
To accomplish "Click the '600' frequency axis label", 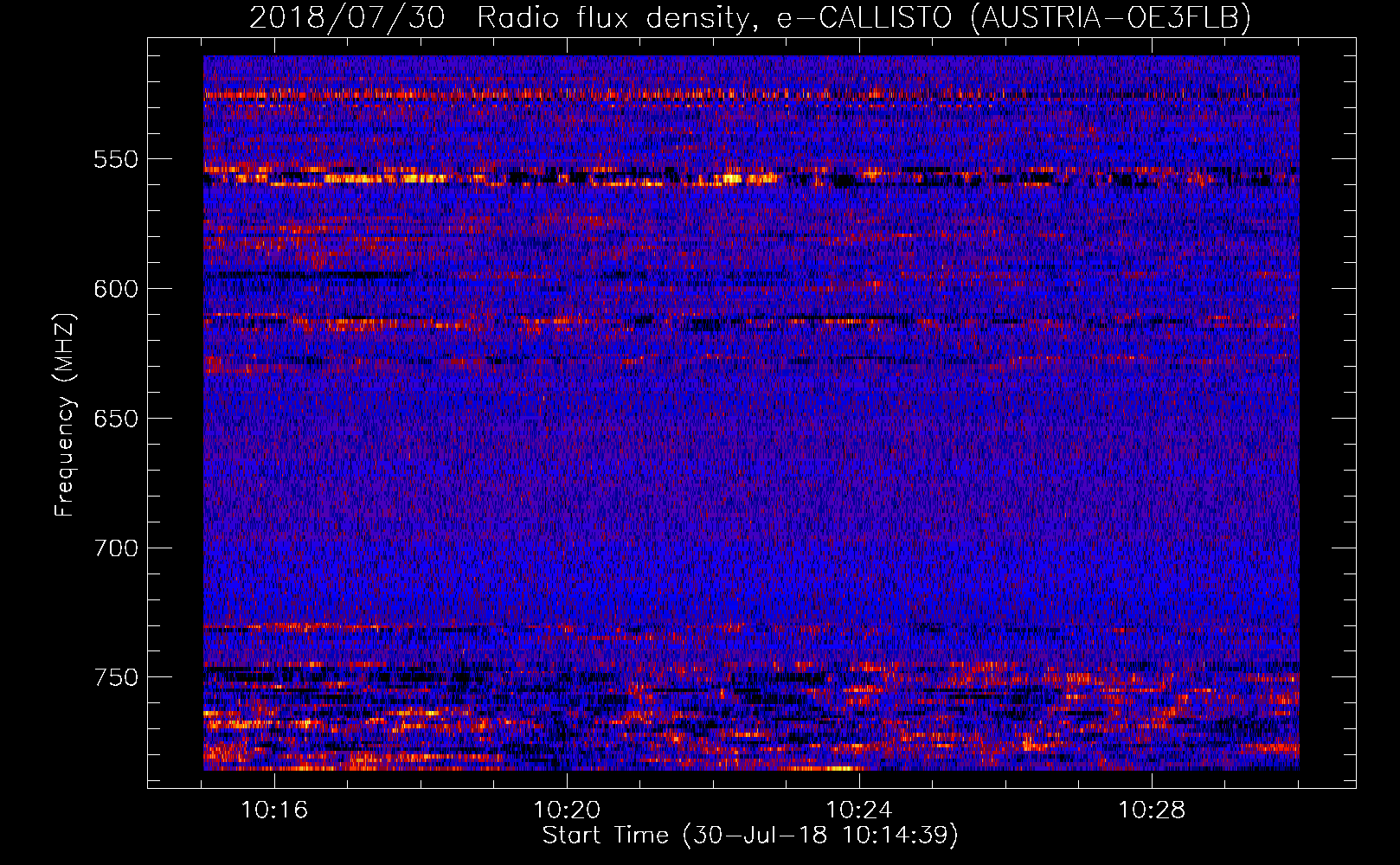I will tap(116, 289).
